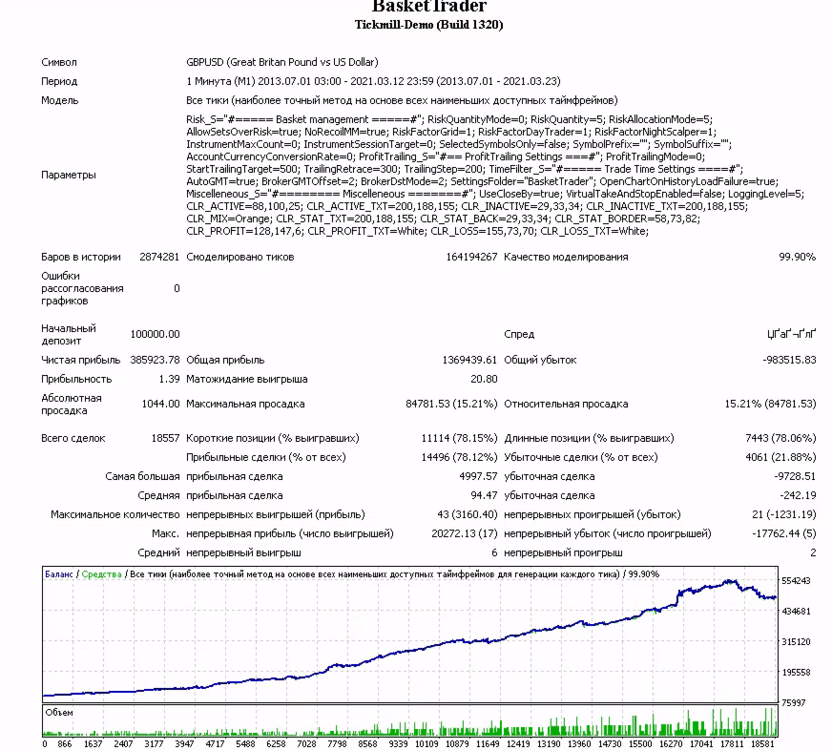Select absolute drawdown value 1044.00
832x750 pixels.
(x=161, y=404)
